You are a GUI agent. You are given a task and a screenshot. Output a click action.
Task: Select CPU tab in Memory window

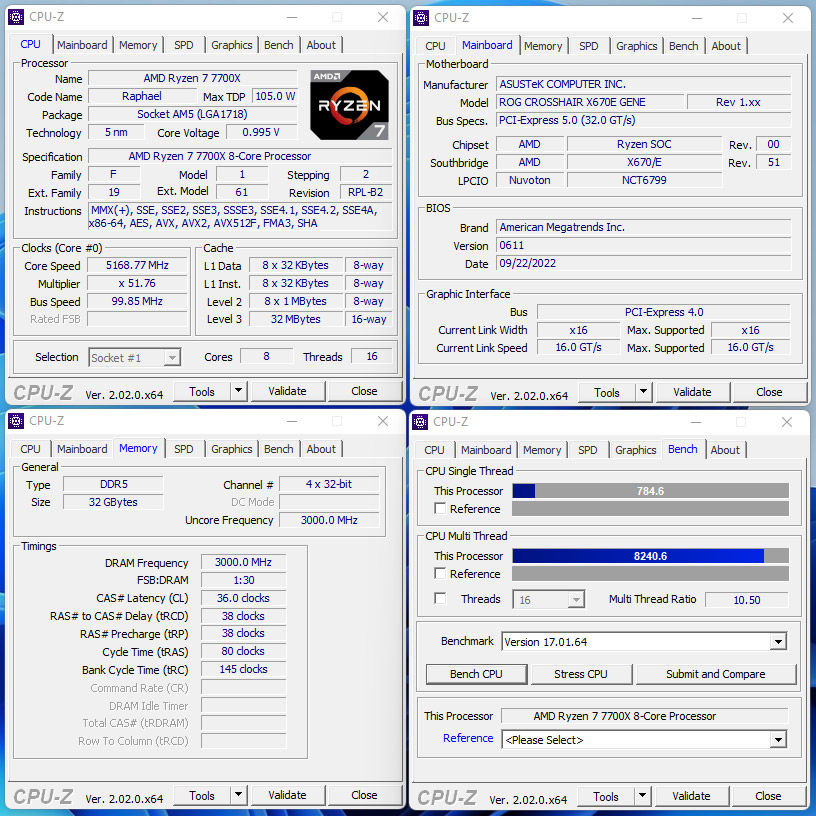pyautogui.click(x=30, y=449)
